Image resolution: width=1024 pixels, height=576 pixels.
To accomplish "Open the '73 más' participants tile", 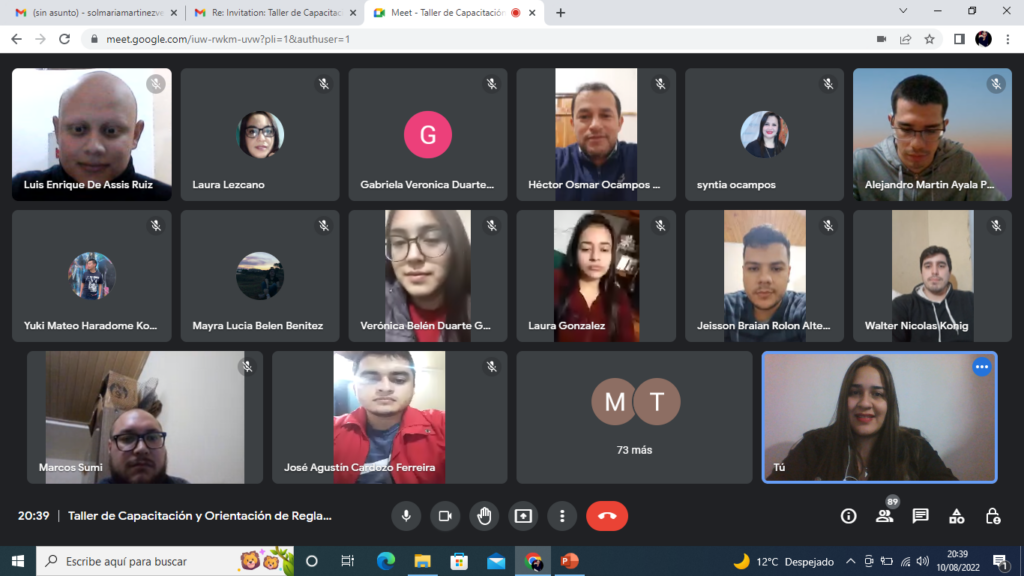I will click(634, 417).
